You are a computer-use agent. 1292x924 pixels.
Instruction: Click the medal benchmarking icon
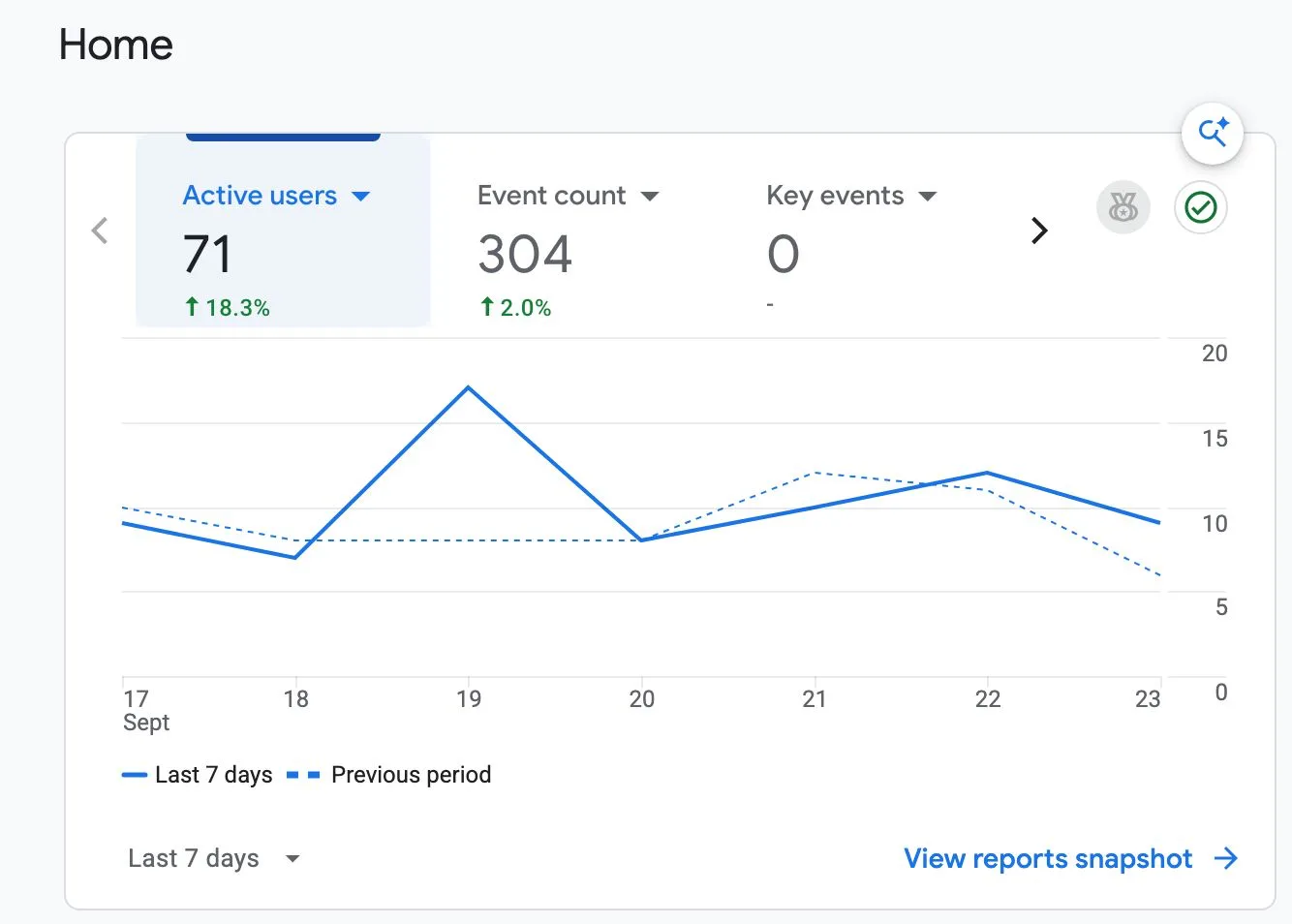[x=1123, y=207]
